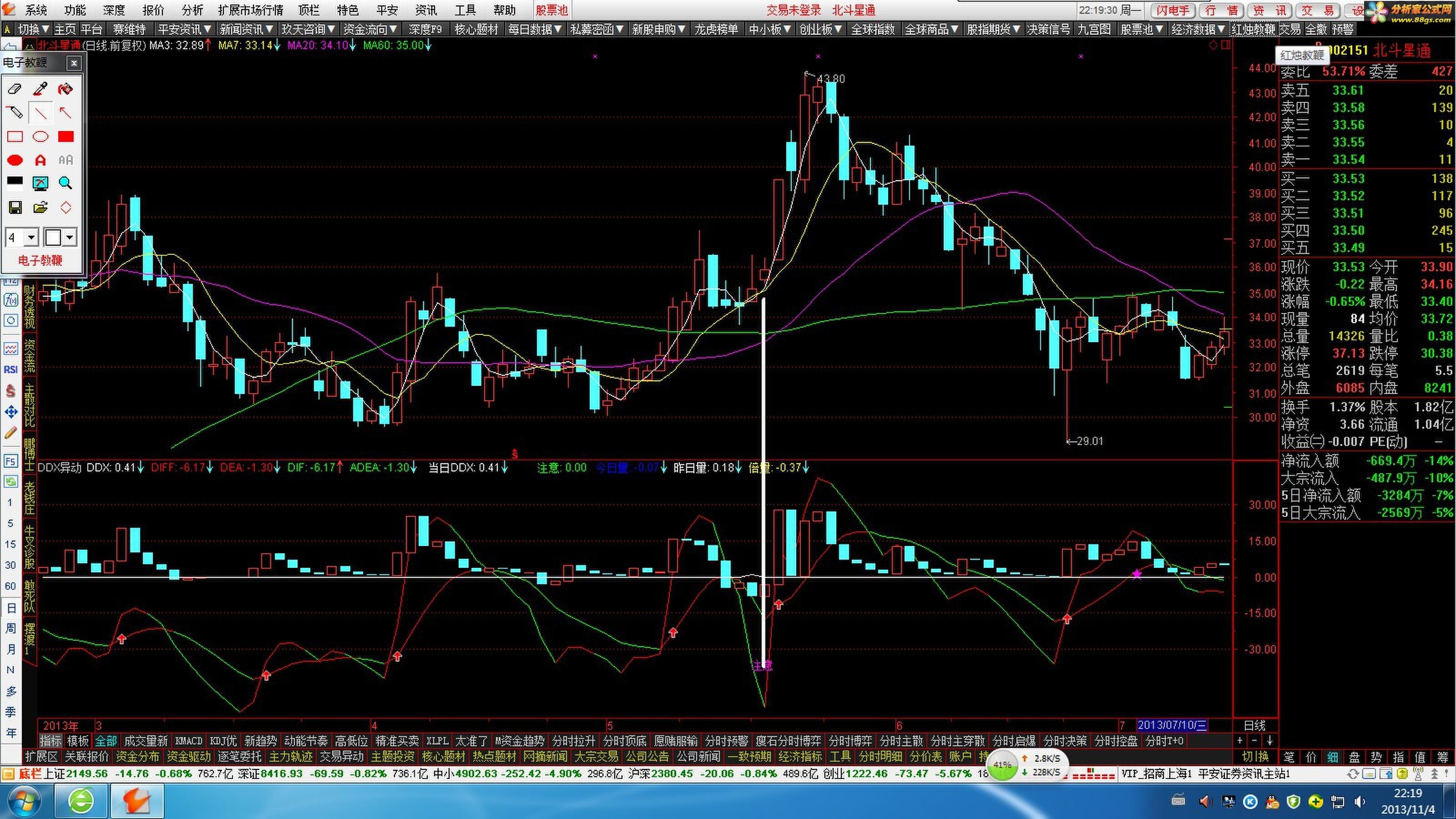The image size is (1456, 819).
Task: Select the 年 yearly period toggle
Action: (x=11, y=733)
